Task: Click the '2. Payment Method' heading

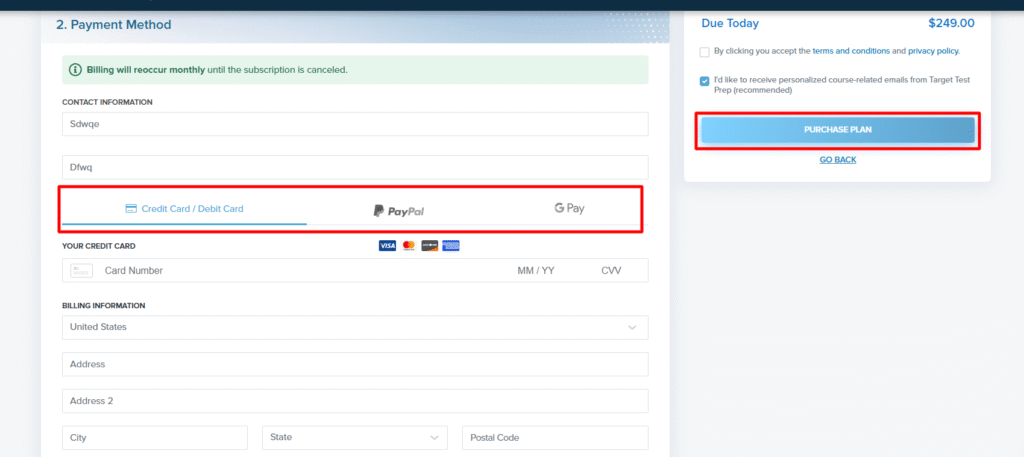Action: click(x=114, y=25)
